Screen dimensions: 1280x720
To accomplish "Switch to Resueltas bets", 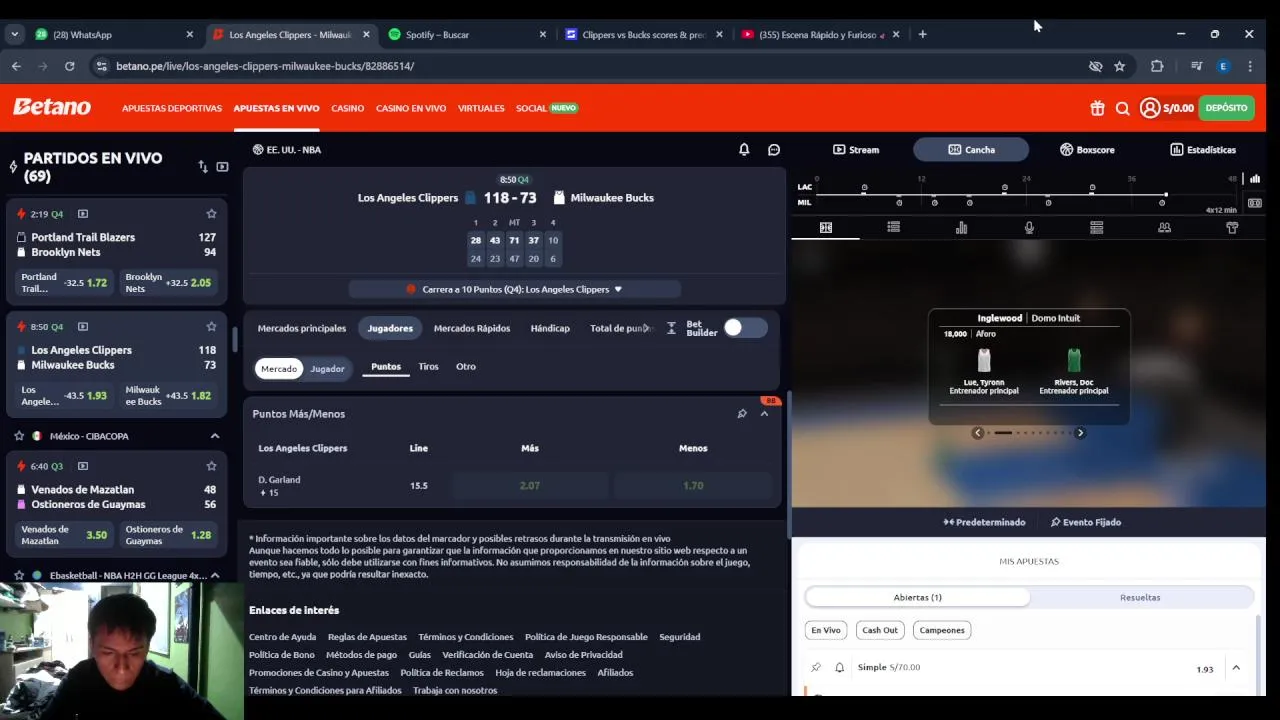I will [x=1140, y=597].
